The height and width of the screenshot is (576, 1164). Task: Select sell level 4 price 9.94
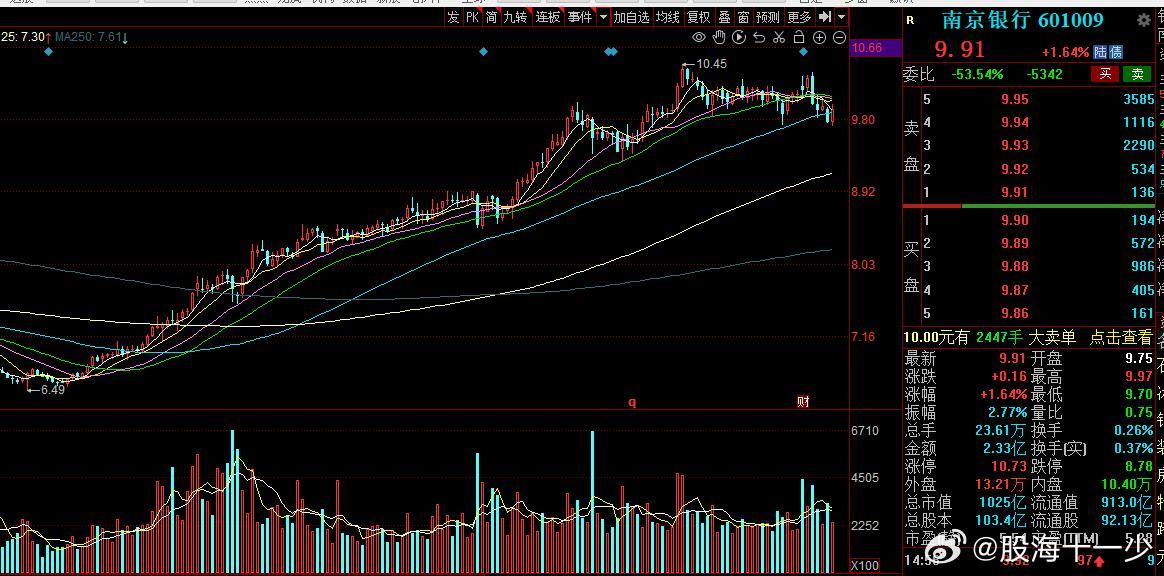pyautogui.click(x=1015, y=122)
